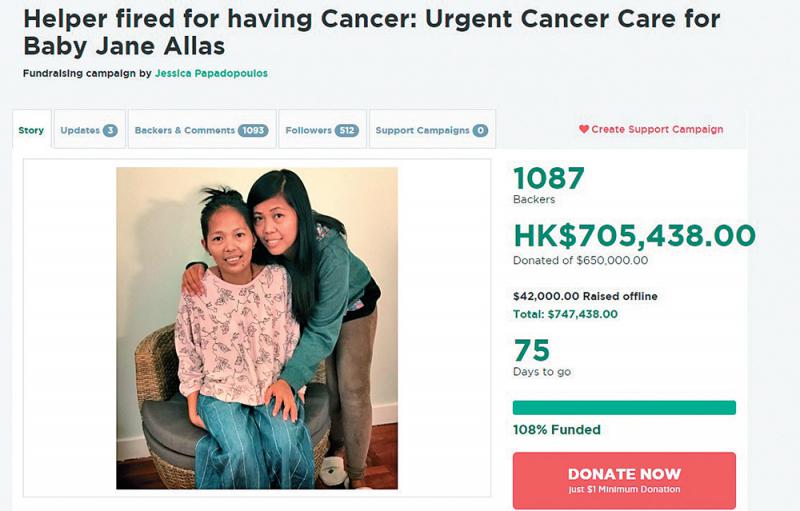The image size is (800, 511).
Task: Open Jessica Papadopoulos organizer profile link
Action: coord(211,73)
